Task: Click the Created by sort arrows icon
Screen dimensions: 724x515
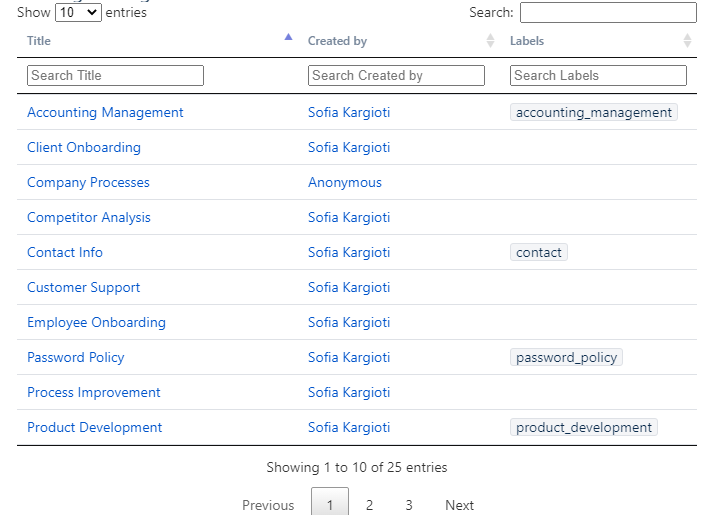Action: [x=490, y=41]
